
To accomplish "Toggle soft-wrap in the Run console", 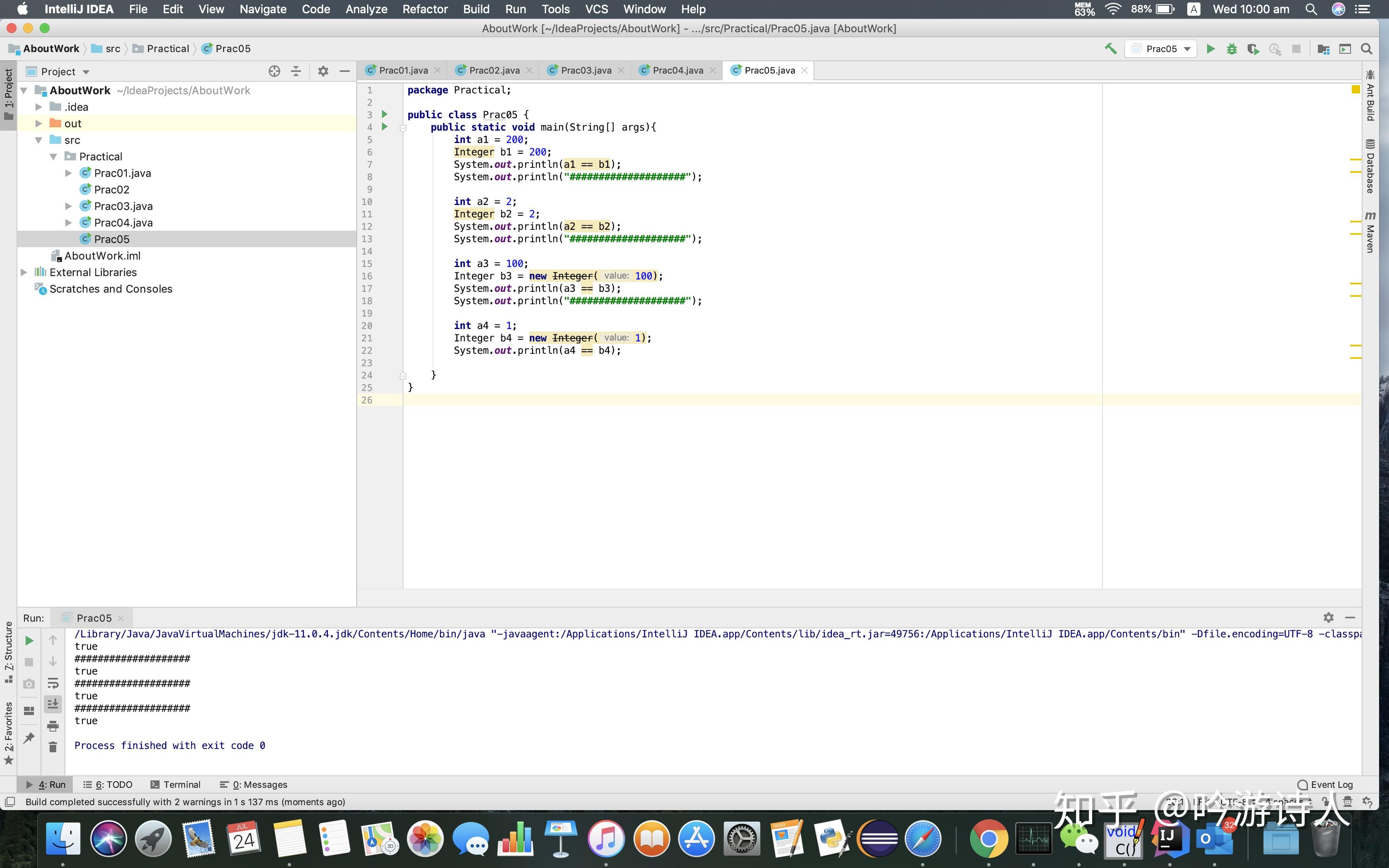I will (53, 683).
